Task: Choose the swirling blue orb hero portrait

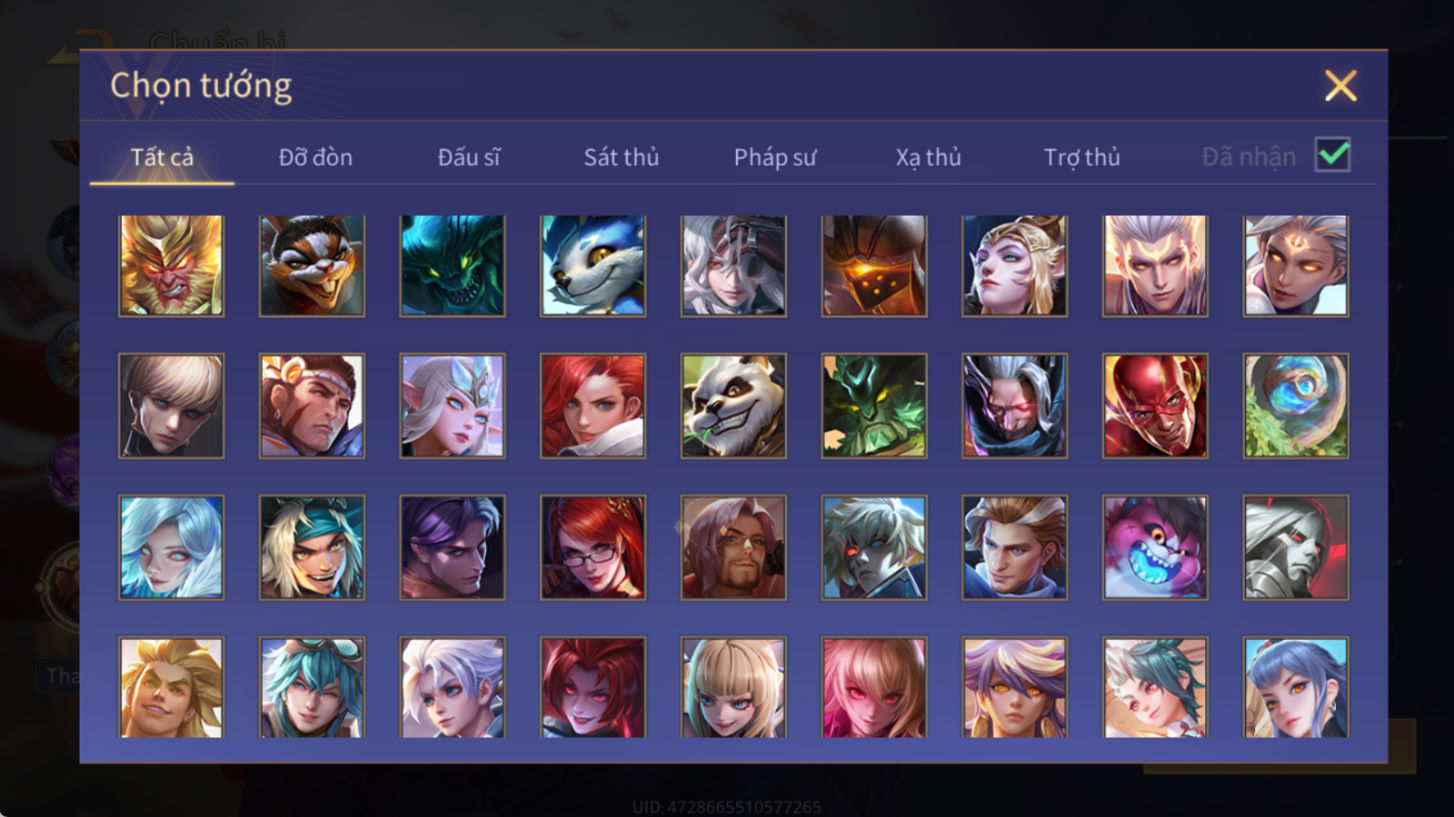Action: point(1296,406)
